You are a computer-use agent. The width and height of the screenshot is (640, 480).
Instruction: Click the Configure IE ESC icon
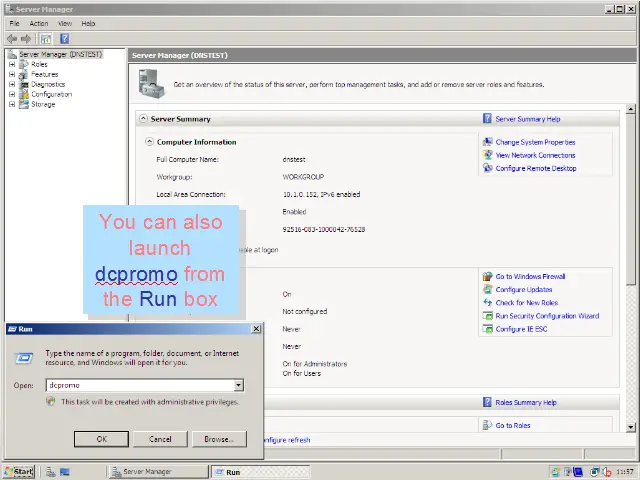pos(487,329)
